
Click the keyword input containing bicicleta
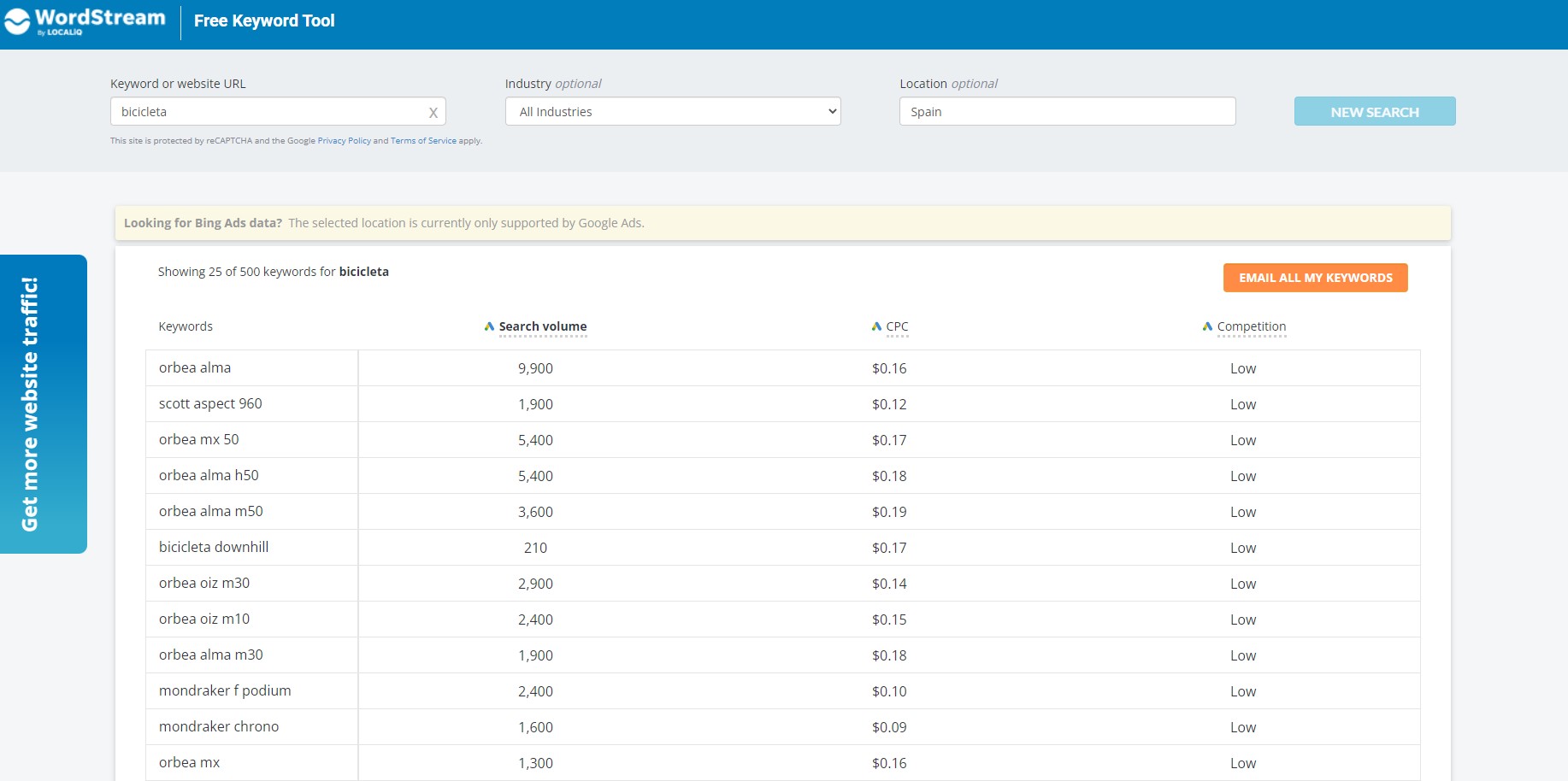(269, 112)
